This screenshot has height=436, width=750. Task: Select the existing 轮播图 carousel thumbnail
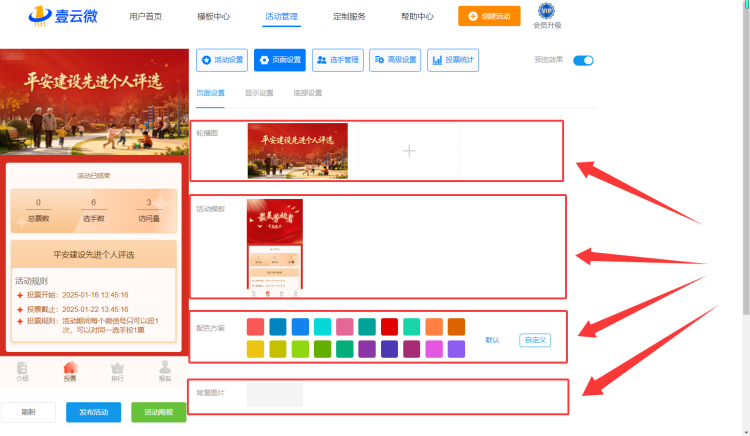point(298,151)
